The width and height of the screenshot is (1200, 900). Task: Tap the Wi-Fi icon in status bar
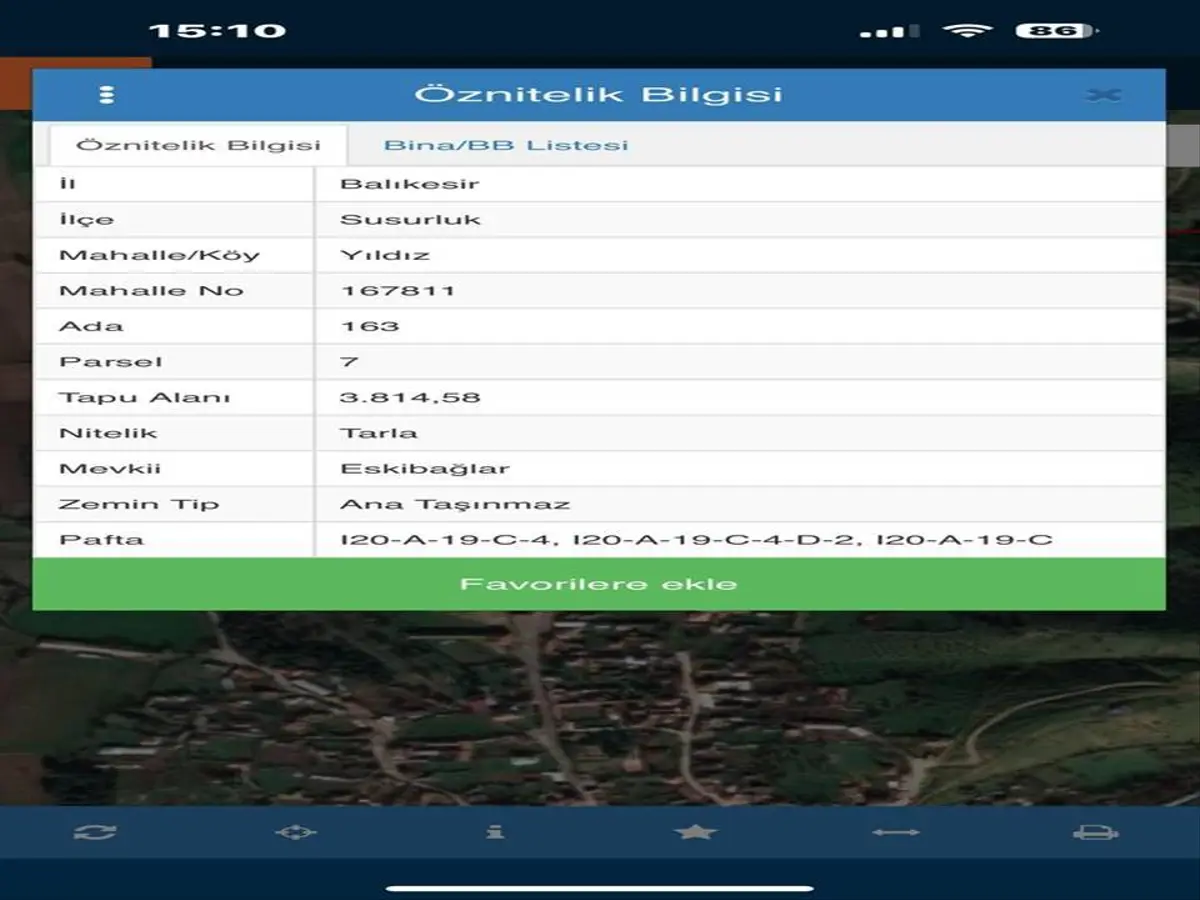(x=966, y=31)
